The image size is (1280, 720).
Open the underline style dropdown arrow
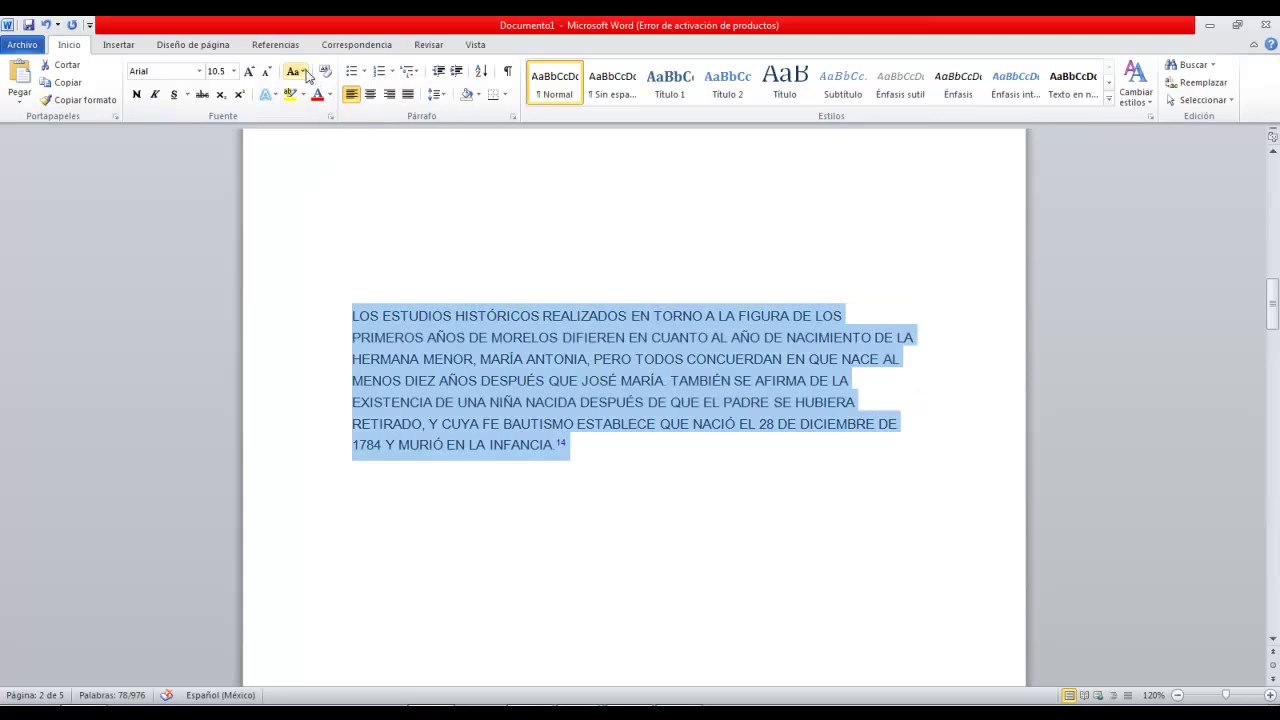click(186, 95)
